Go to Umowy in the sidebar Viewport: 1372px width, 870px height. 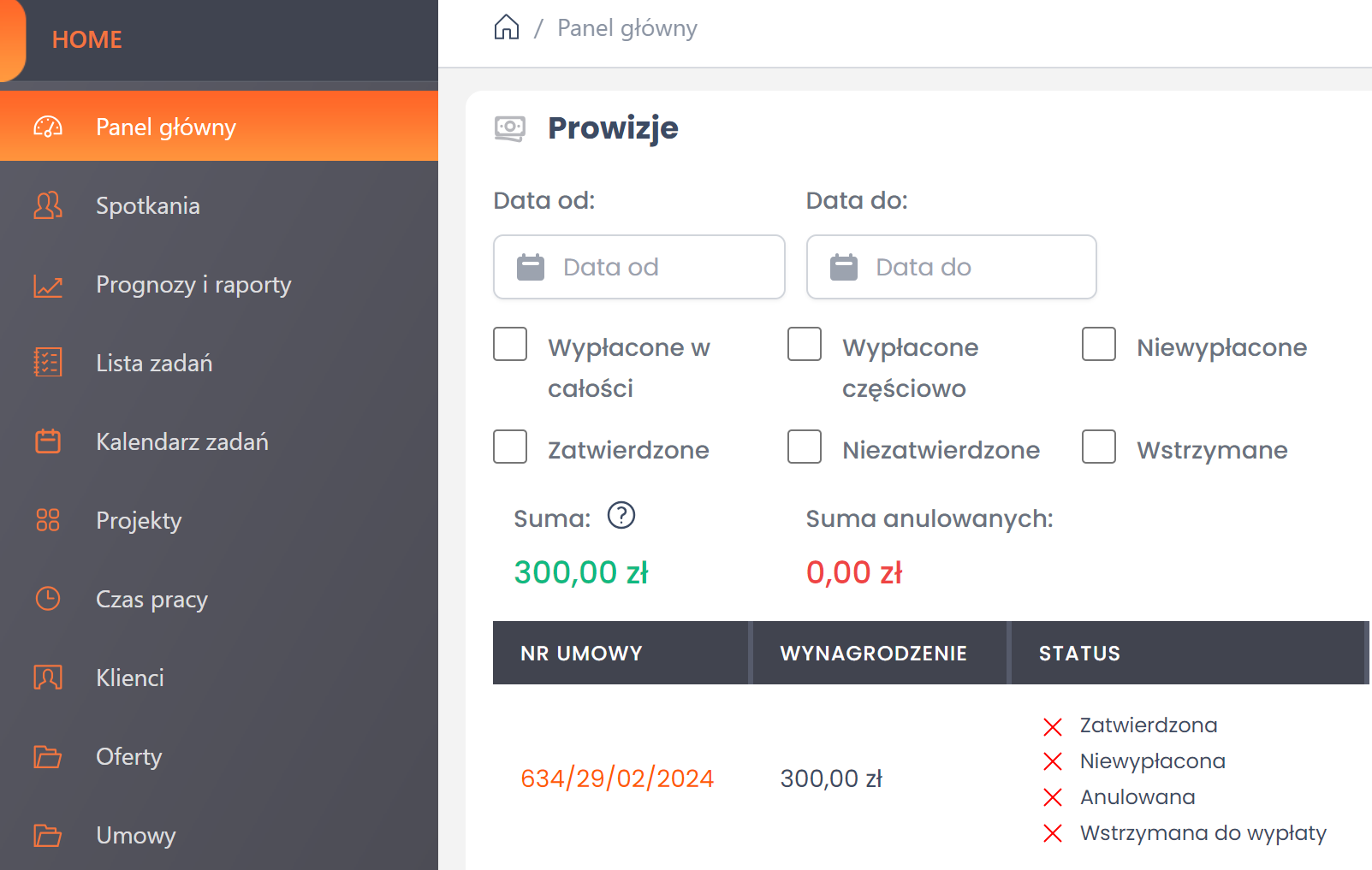pos(136,835)
